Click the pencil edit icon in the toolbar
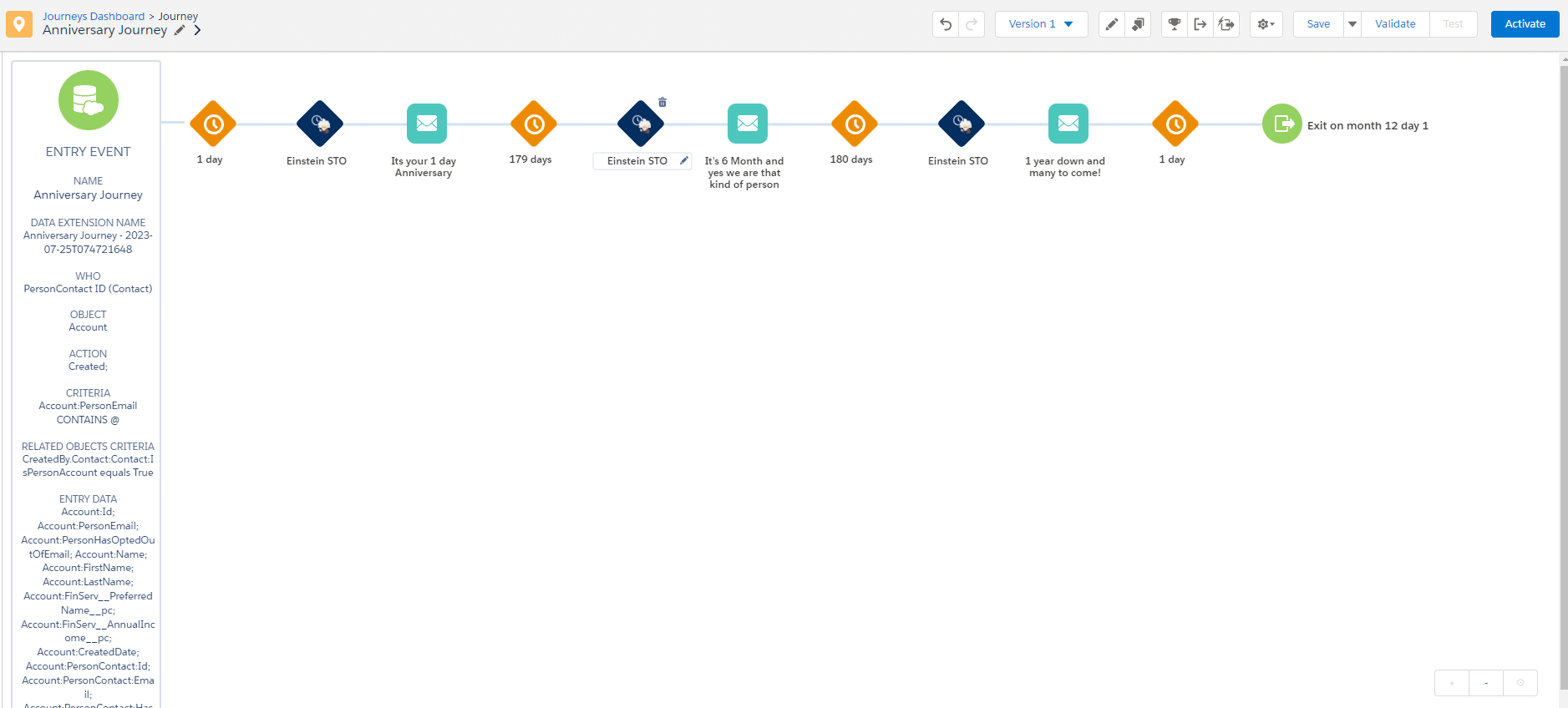The image size is (1568, 708). click(1111, 24)
